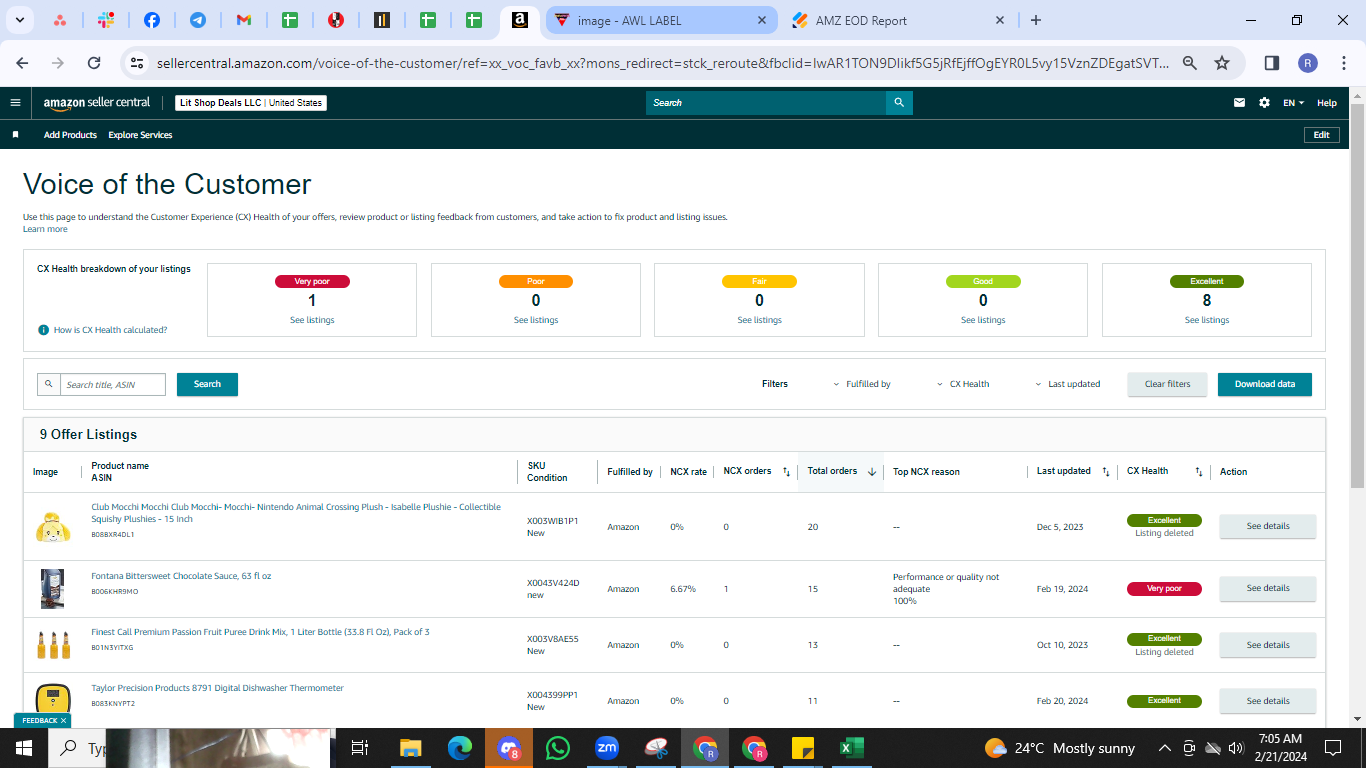Sort listings by Total orders arrow

872,472
